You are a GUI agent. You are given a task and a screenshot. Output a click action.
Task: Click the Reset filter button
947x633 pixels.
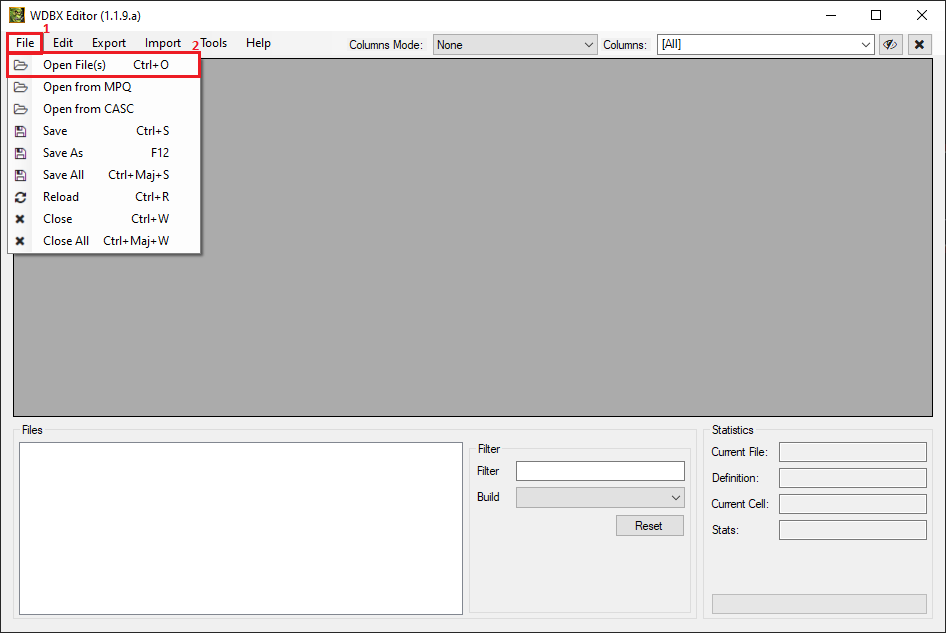pos(650,526)
